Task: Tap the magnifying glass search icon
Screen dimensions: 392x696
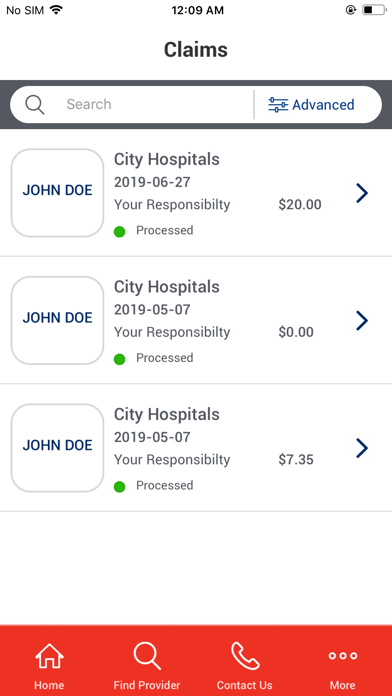Action: tap(35, 105)
